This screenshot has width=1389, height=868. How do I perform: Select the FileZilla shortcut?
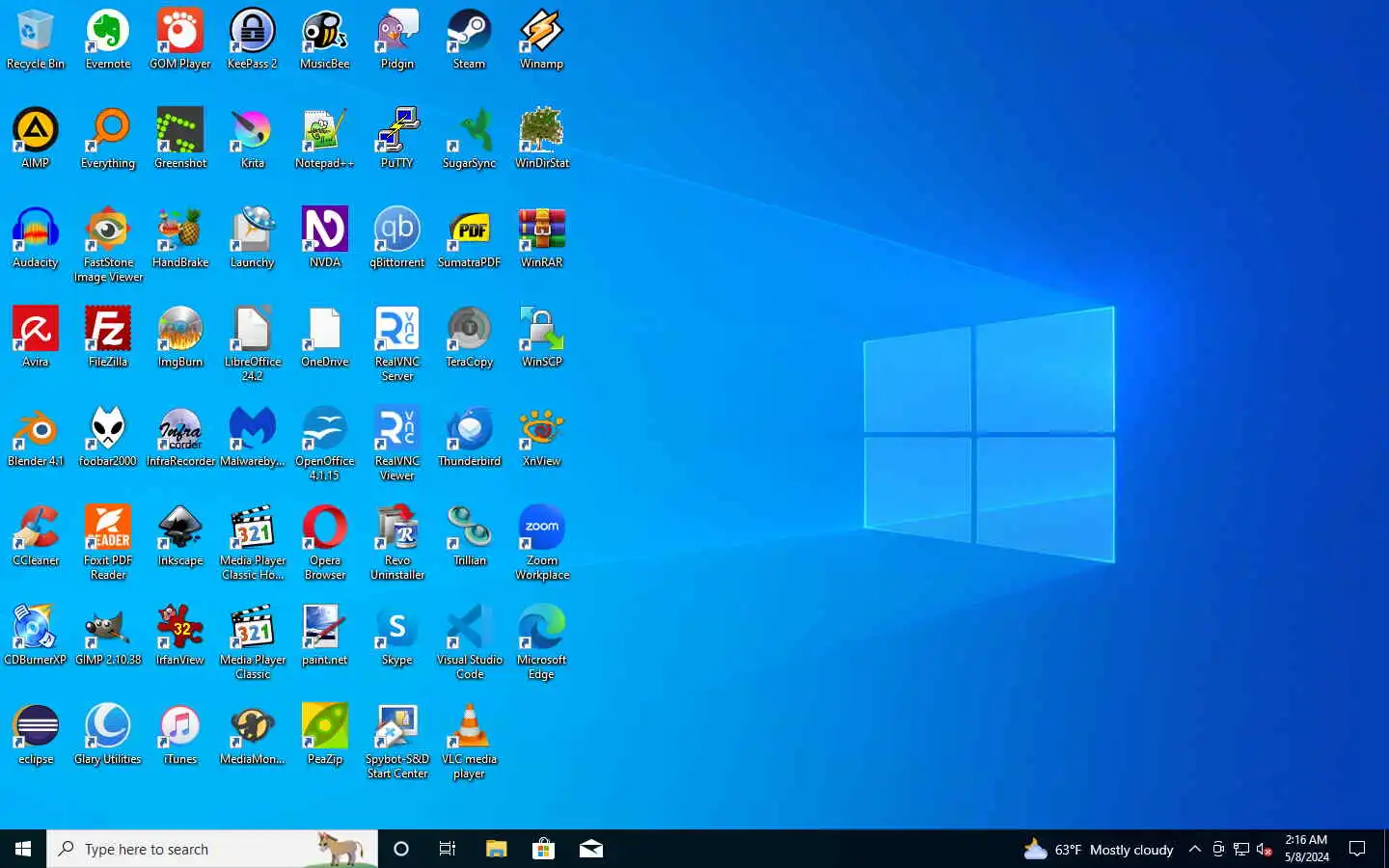[x=108, y=338]
